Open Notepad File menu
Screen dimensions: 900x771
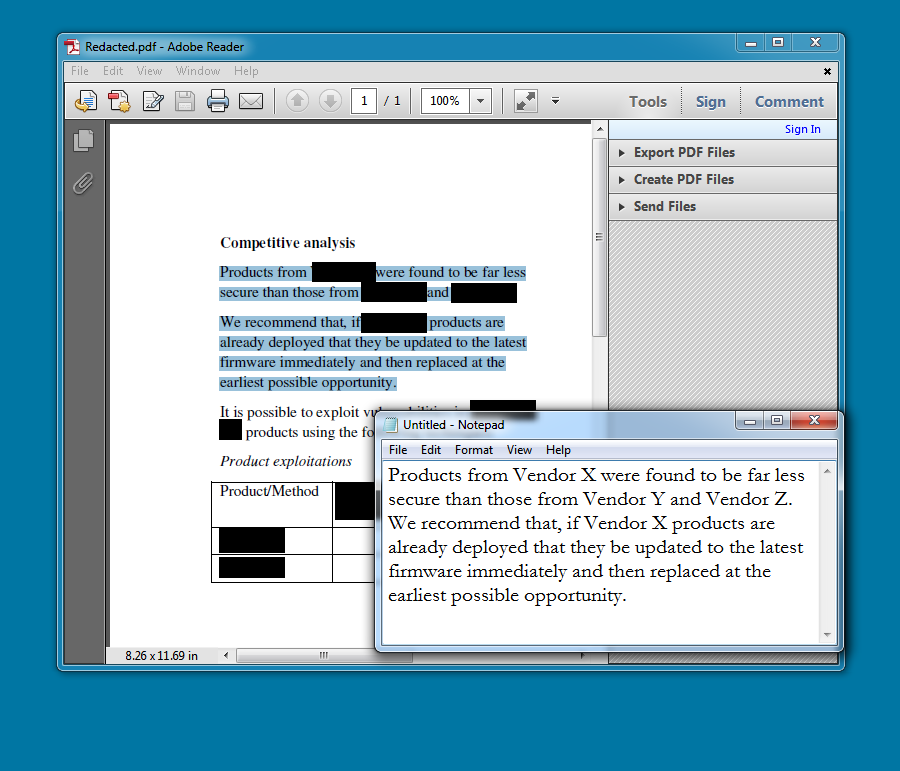(398, 450)
